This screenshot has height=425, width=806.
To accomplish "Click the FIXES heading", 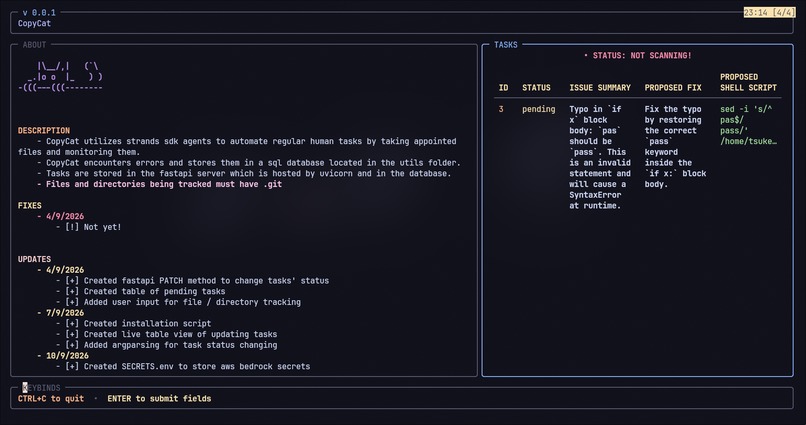I will pos(30,206).
